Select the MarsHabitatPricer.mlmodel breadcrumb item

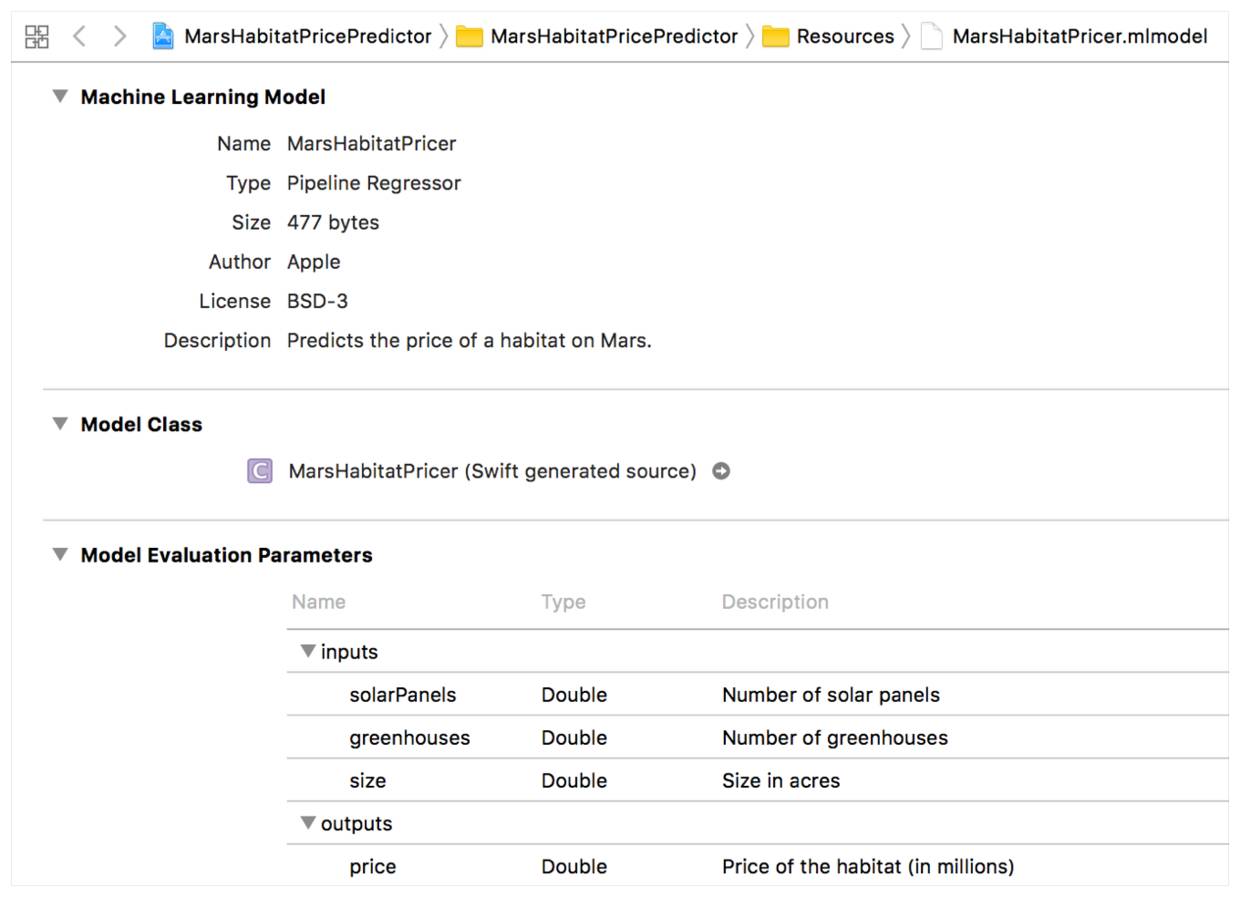click(x=1079, y=37)
